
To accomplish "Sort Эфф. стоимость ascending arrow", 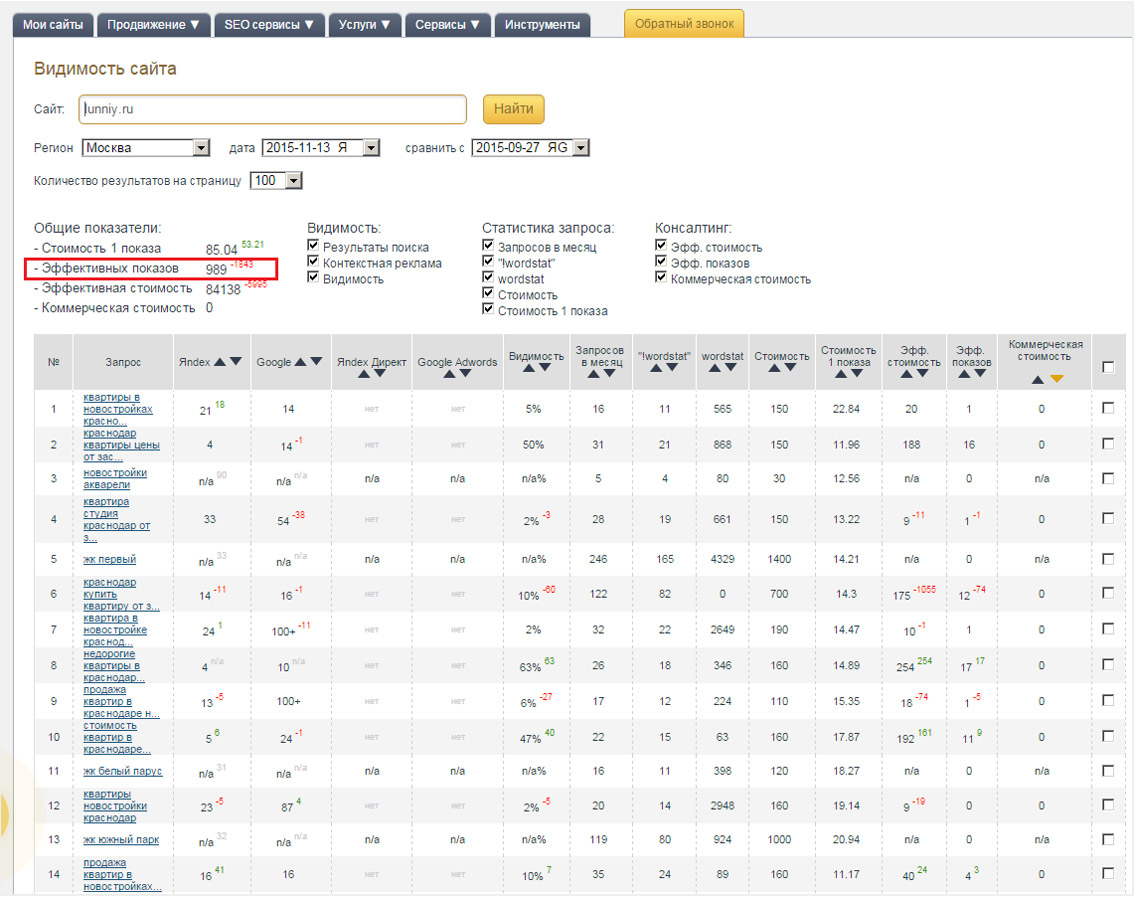I will 907,374.
